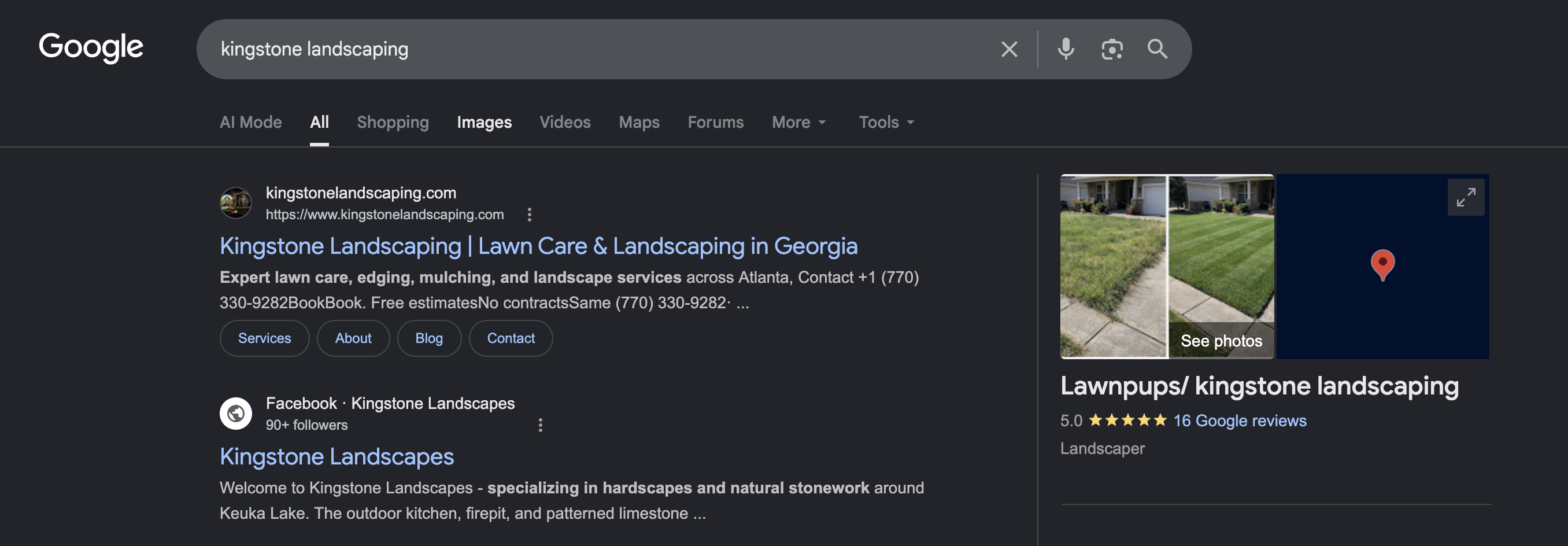Click the Google logo
The width and height of the screenshot is (1568, 546).
[x=91, y=47]
